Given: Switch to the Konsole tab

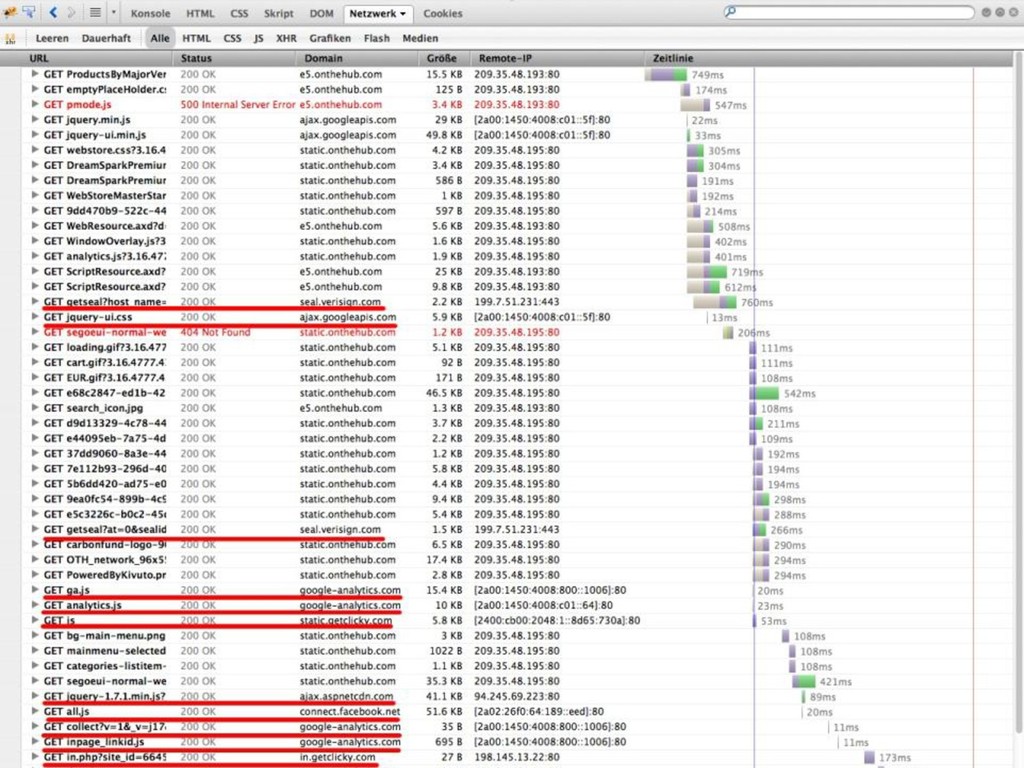Looking at the screenshot, I should pyautogui.click(x=150, y=13).
